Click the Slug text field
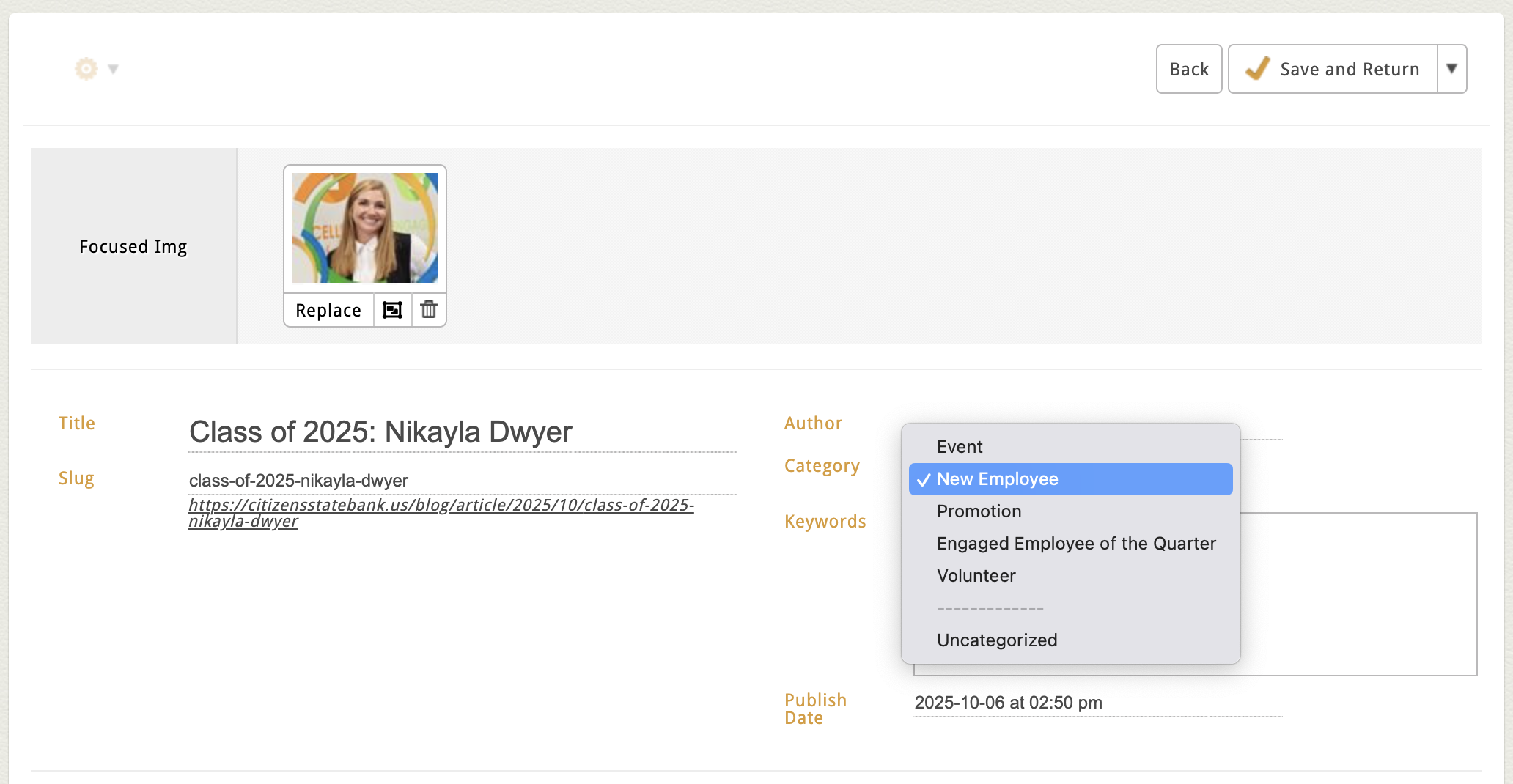This screenshot has width=1513, height=784. coord(462,481)
